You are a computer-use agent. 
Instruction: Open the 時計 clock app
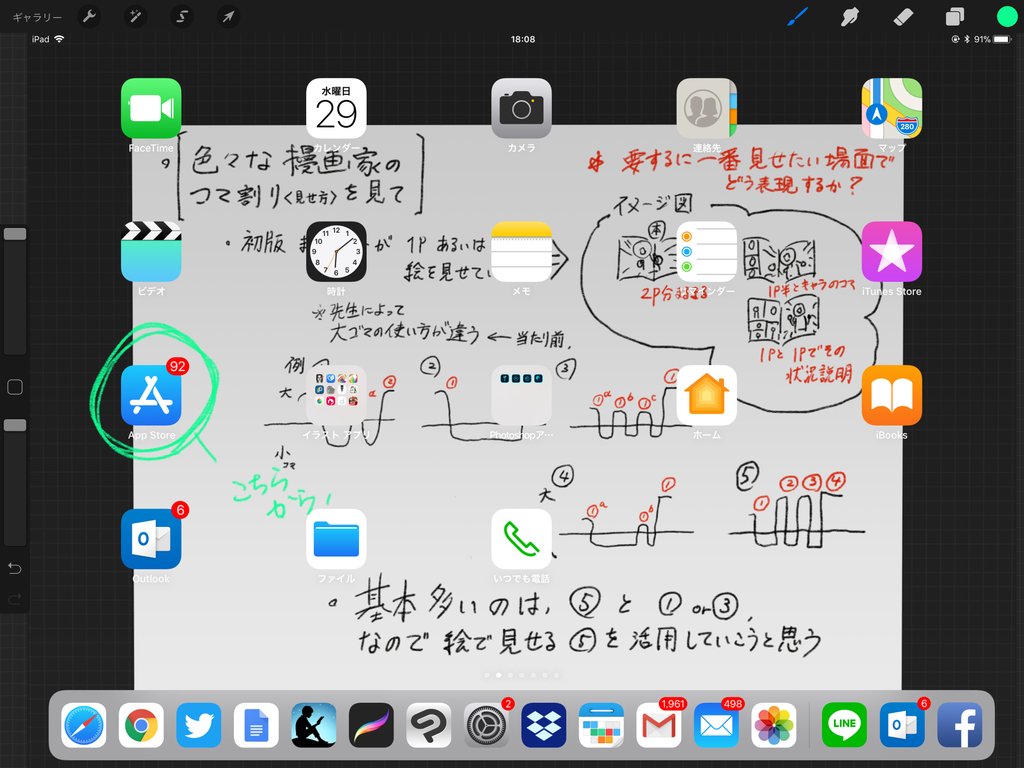click(336, 251)
